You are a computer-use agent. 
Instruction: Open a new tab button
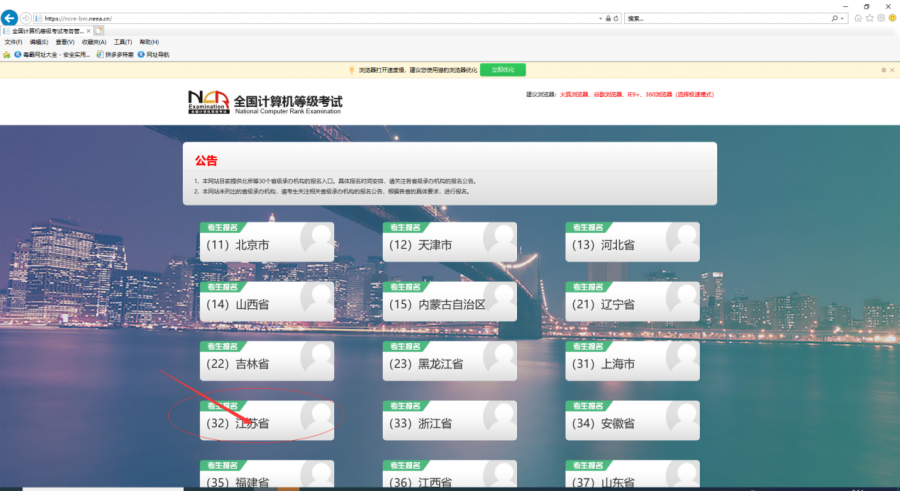(x=99, y=31)
